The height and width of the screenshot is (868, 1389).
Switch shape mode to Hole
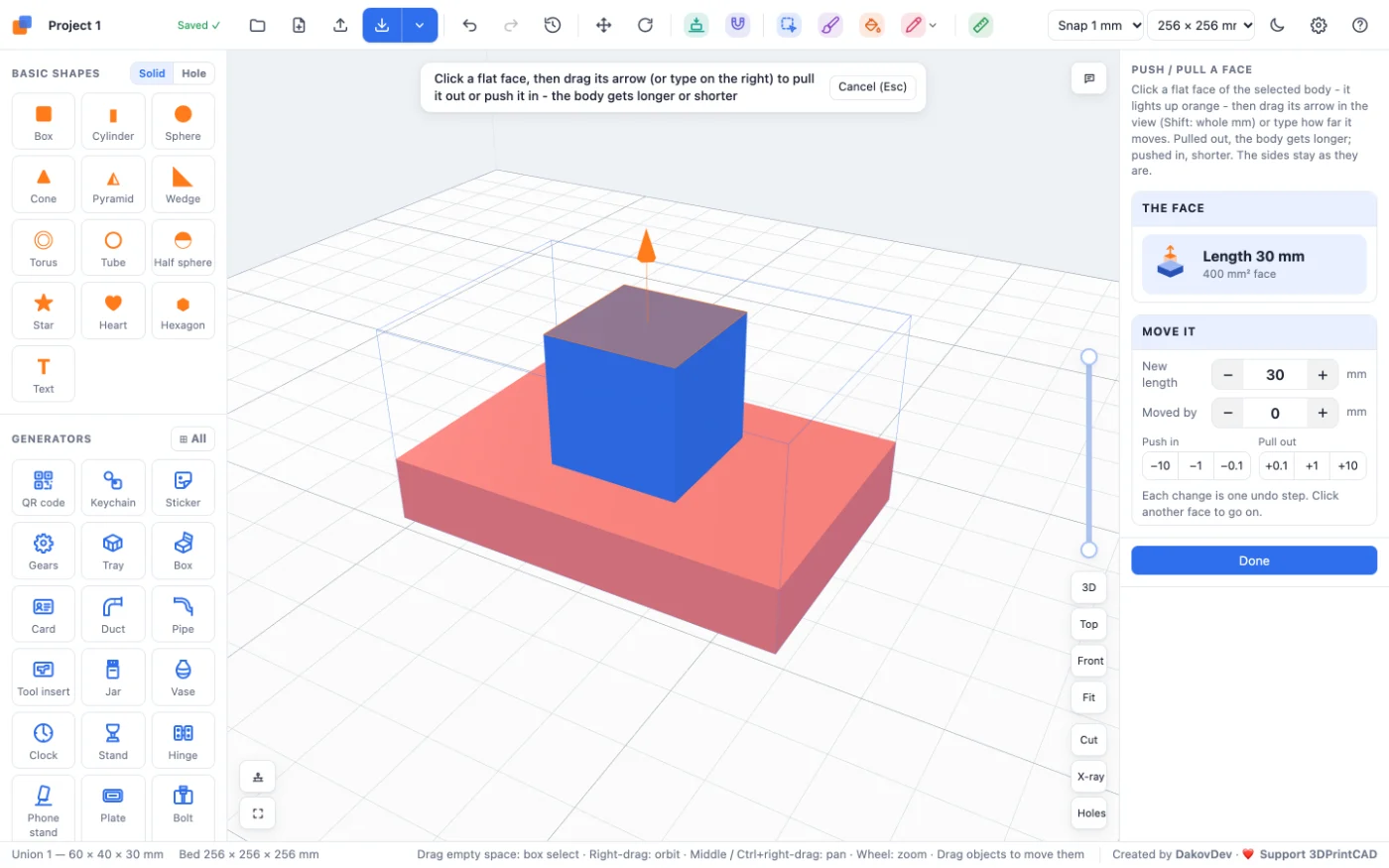tap(194, 73)
